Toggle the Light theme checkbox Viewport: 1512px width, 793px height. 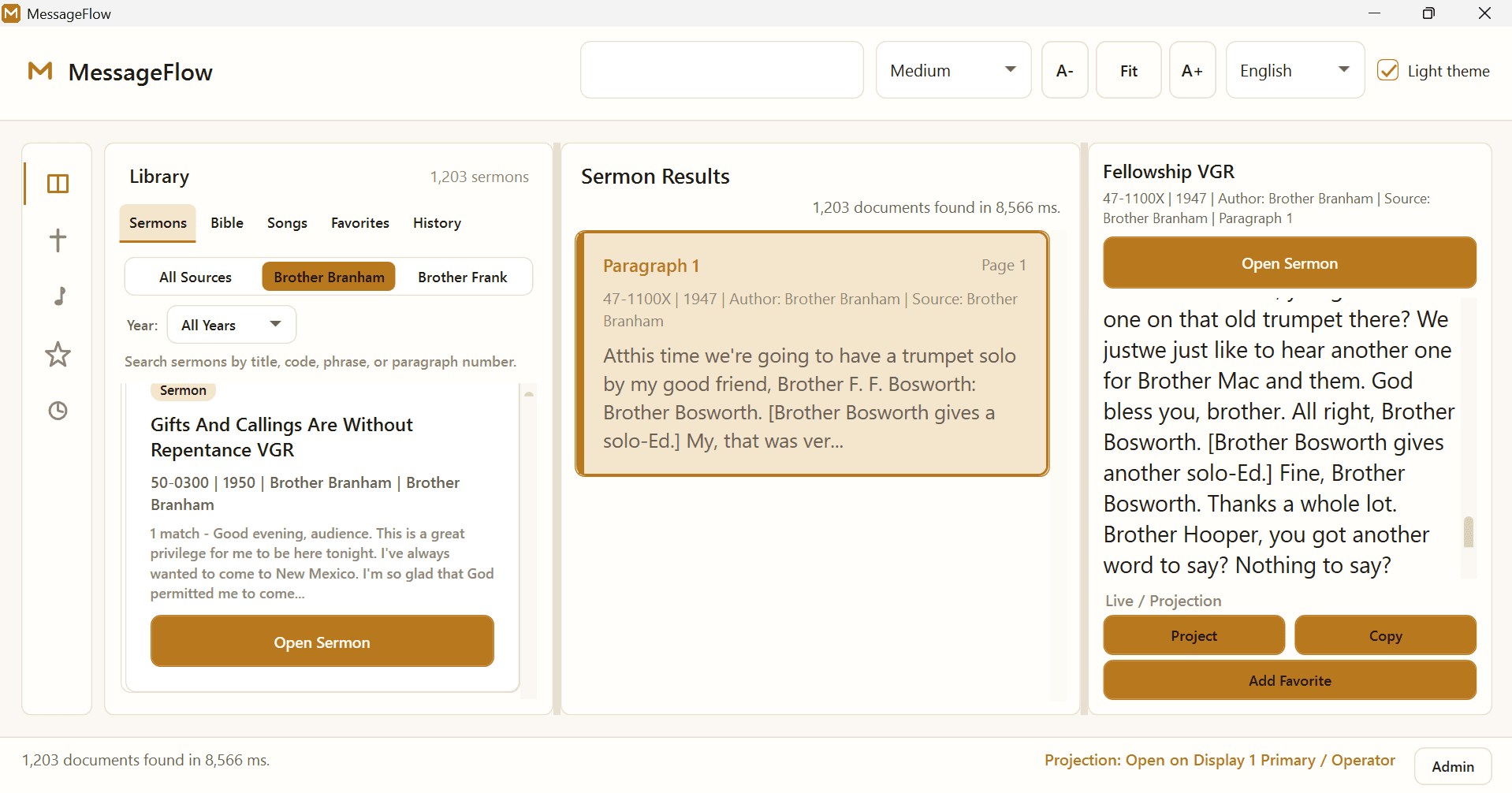coord(1387,70)
